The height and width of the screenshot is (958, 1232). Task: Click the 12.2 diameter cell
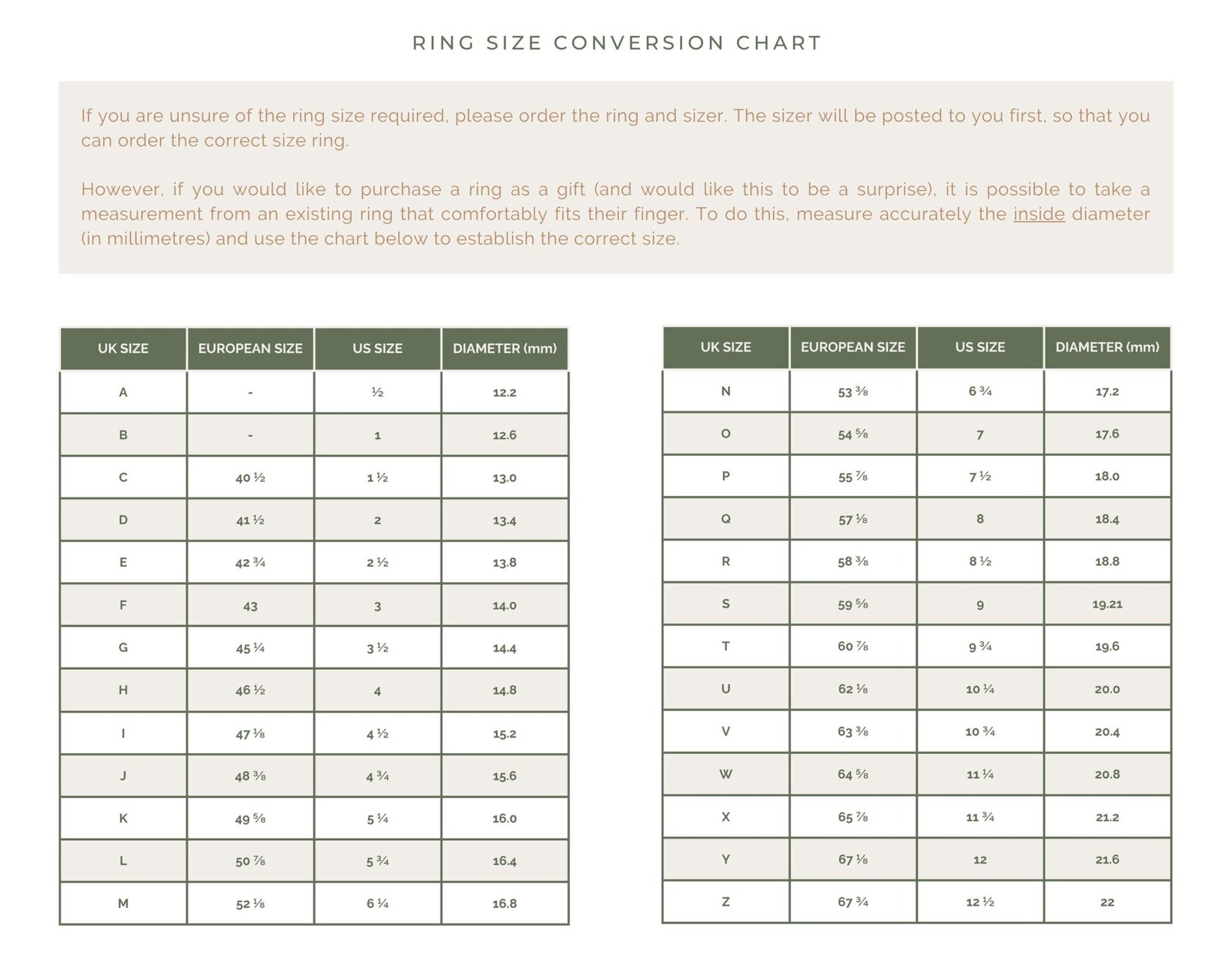point(504,393)
